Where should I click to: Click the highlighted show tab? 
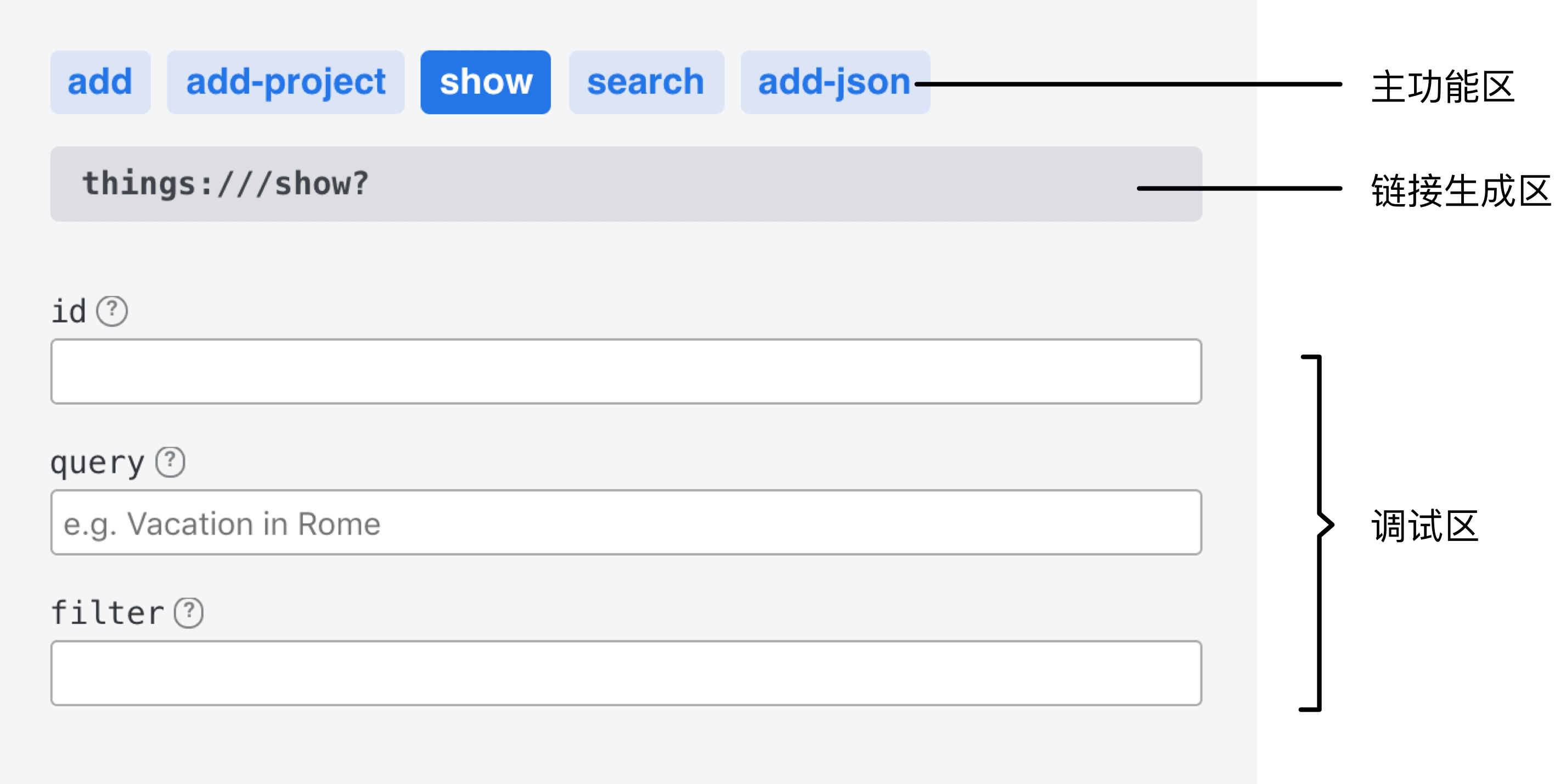(486, 82)
